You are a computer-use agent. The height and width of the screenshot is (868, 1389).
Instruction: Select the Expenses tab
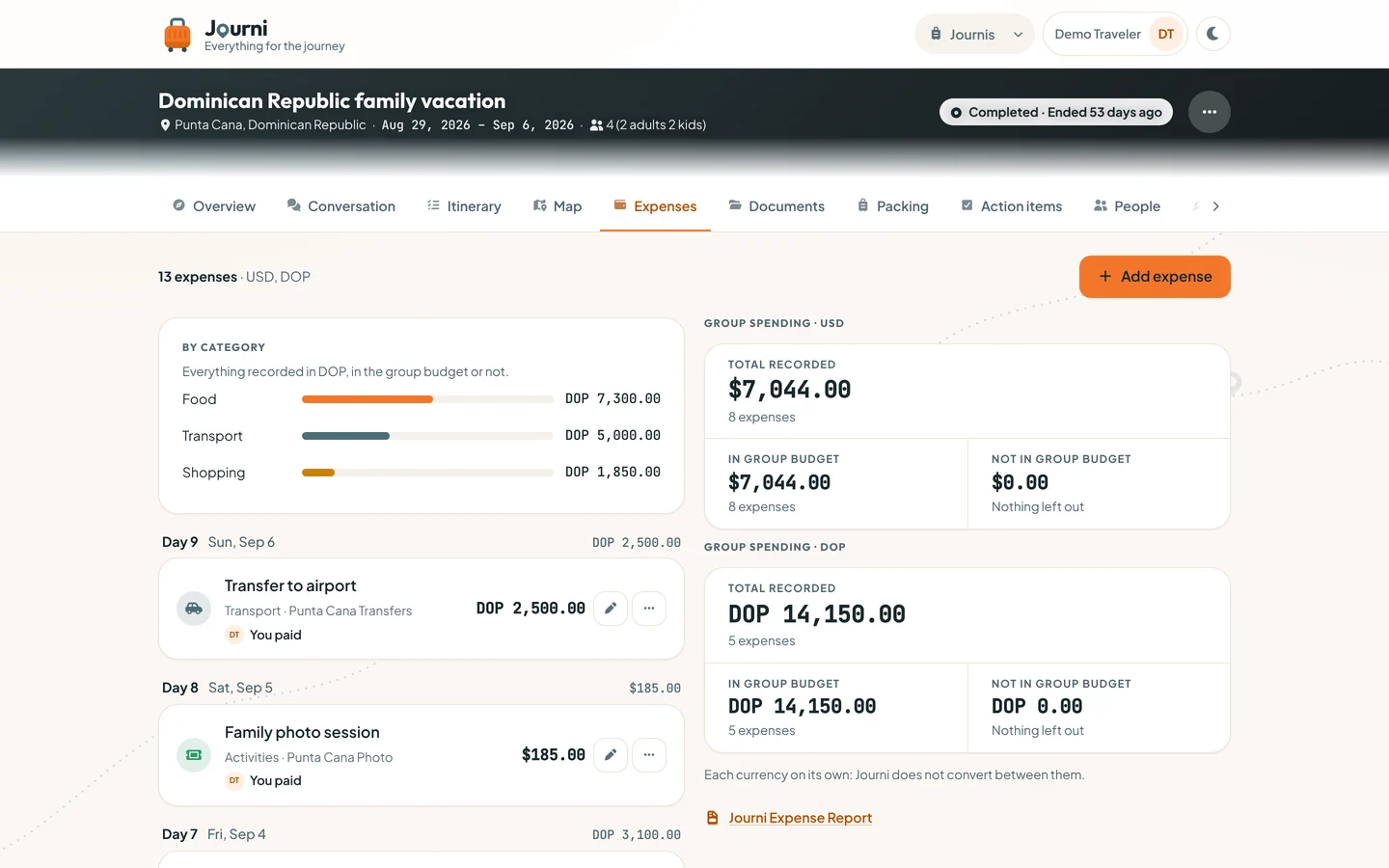pos(655,205)
